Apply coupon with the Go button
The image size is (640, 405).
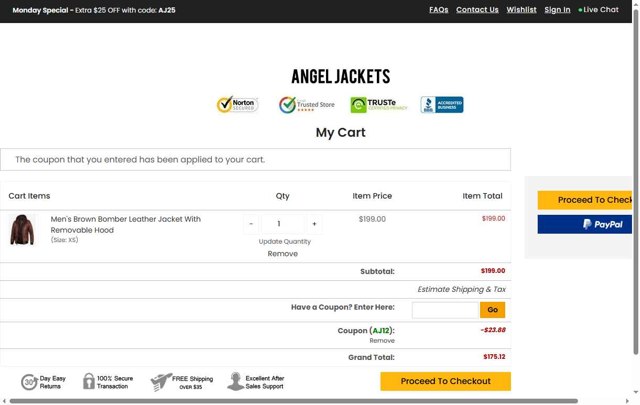pos(492,310)
